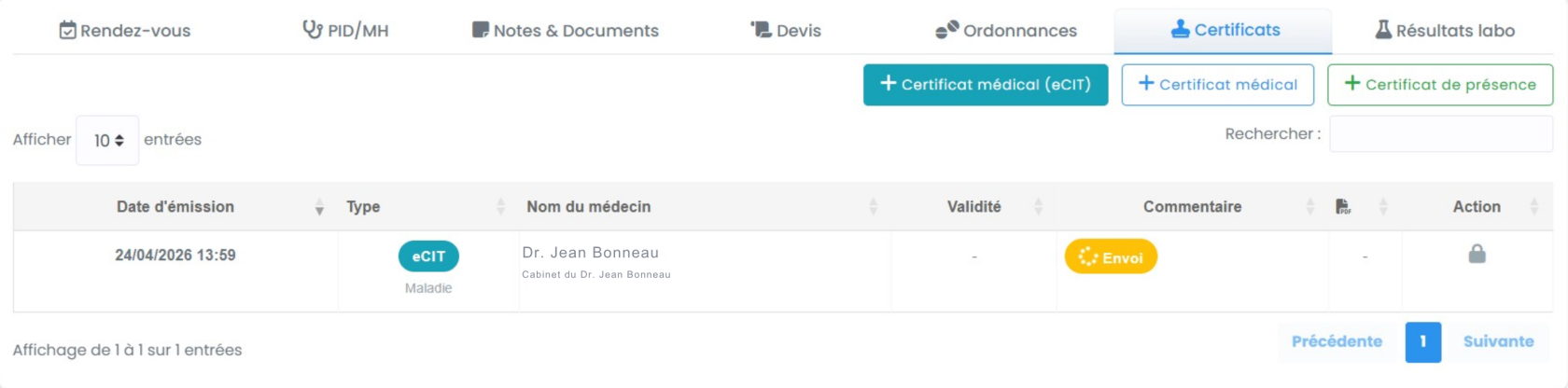Viewport: 1568px width, 388px height.
Task: Click the outlined Certificat médical button
Action: [1218, 85]
